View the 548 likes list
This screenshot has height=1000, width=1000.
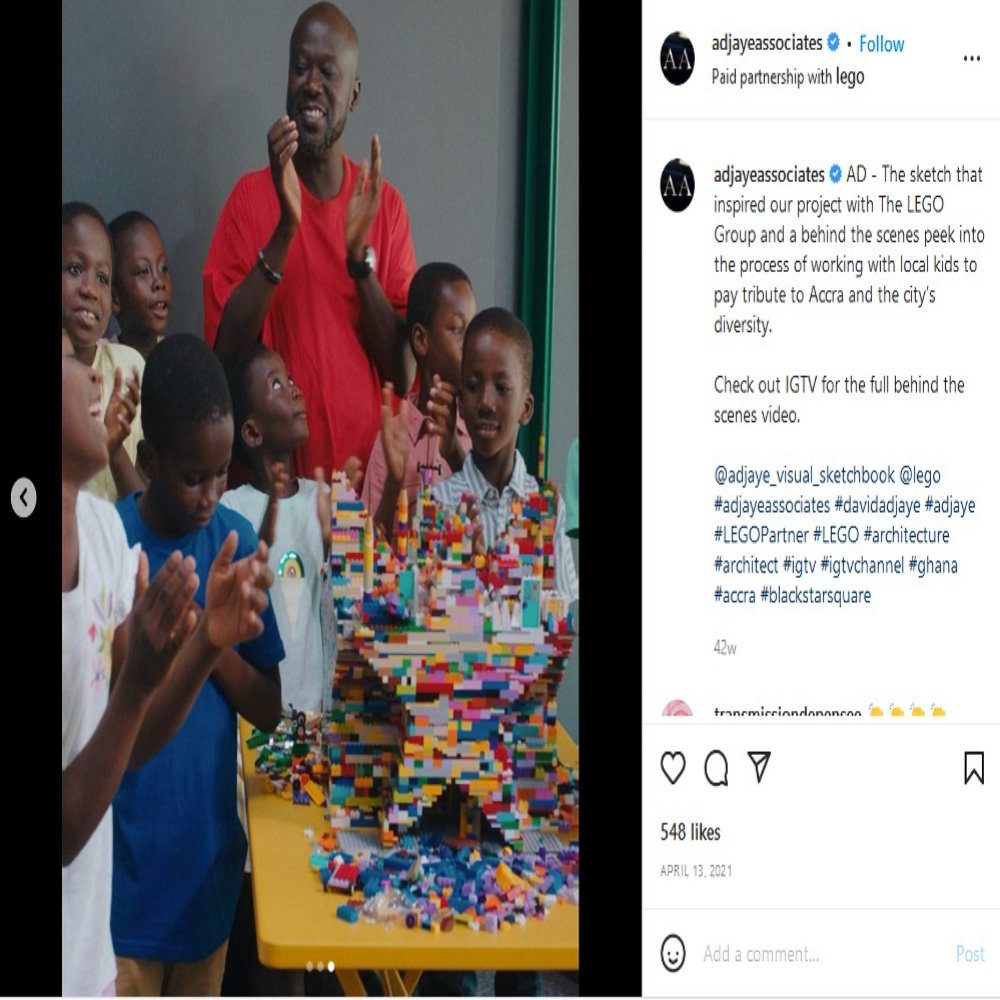[690, 832]
